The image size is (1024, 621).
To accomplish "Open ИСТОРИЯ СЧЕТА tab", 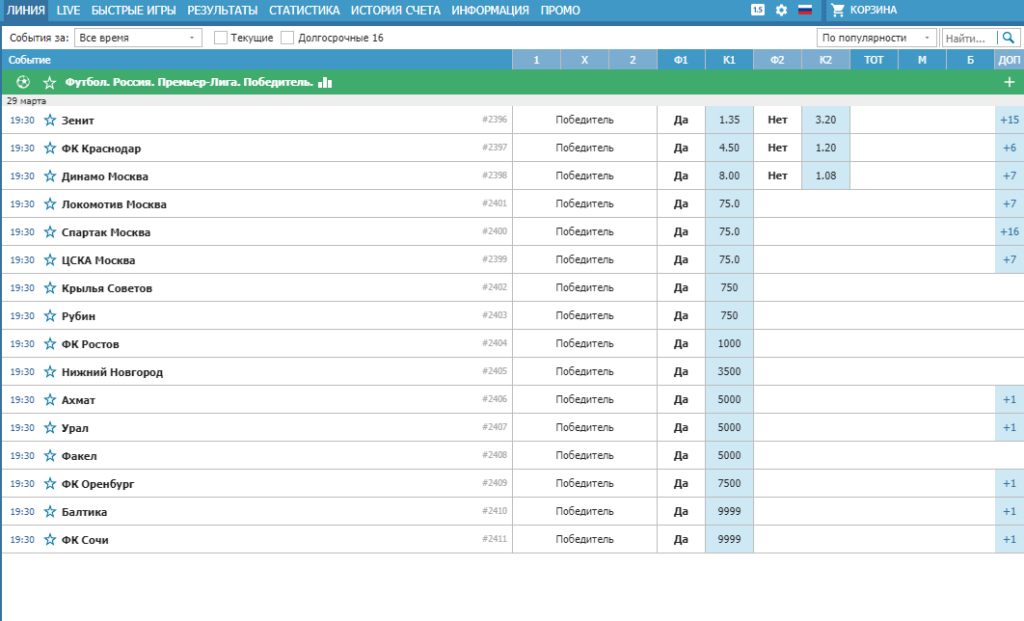I will [x=396, y=10].
